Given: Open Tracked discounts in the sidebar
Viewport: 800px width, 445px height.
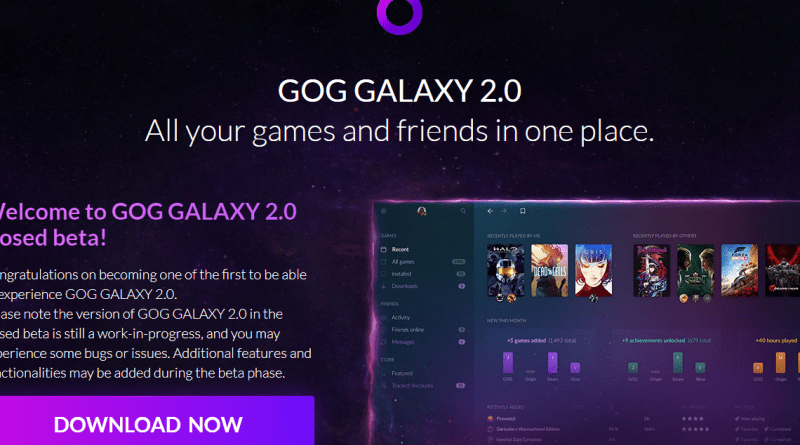Looking at the screenshot, I should coord(412,385).
